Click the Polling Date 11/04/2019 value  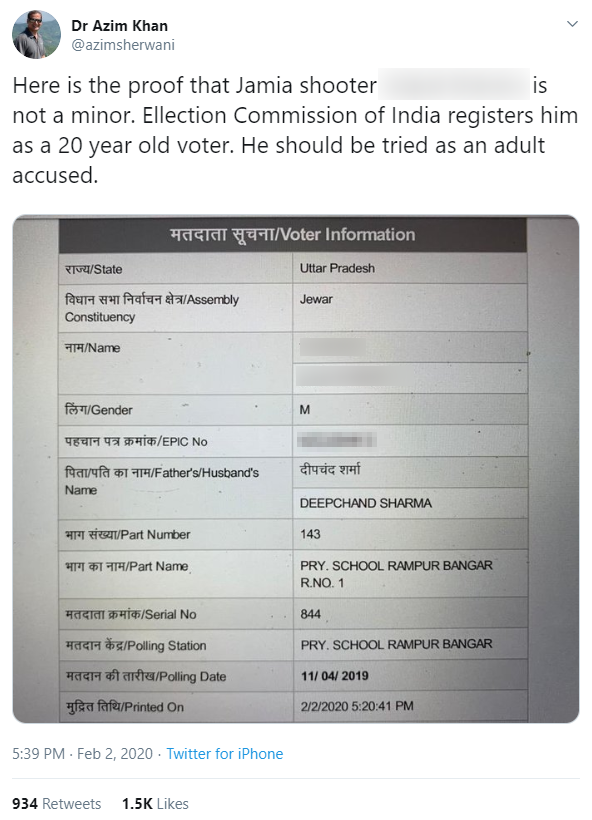point(335,676)
